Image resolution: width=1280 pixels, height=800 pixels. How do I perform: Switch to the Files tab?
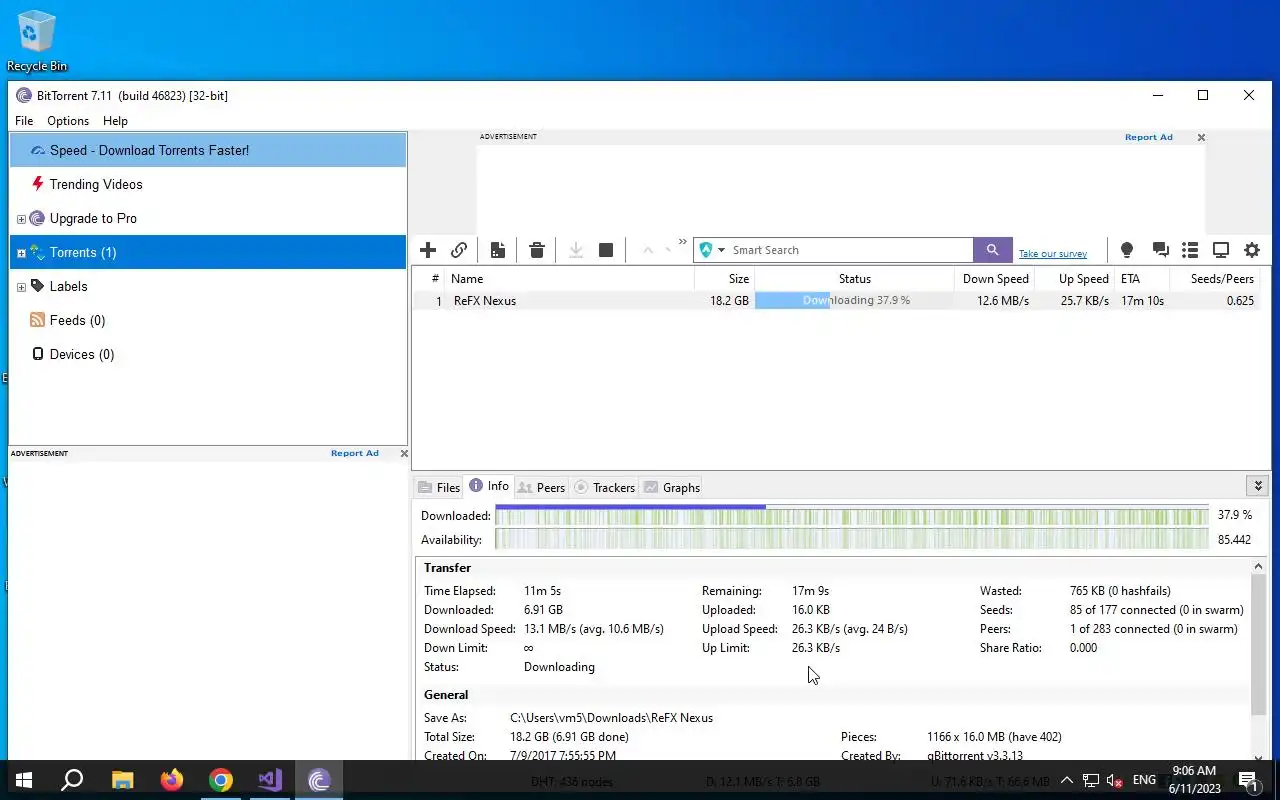click(x=439, y=487)
